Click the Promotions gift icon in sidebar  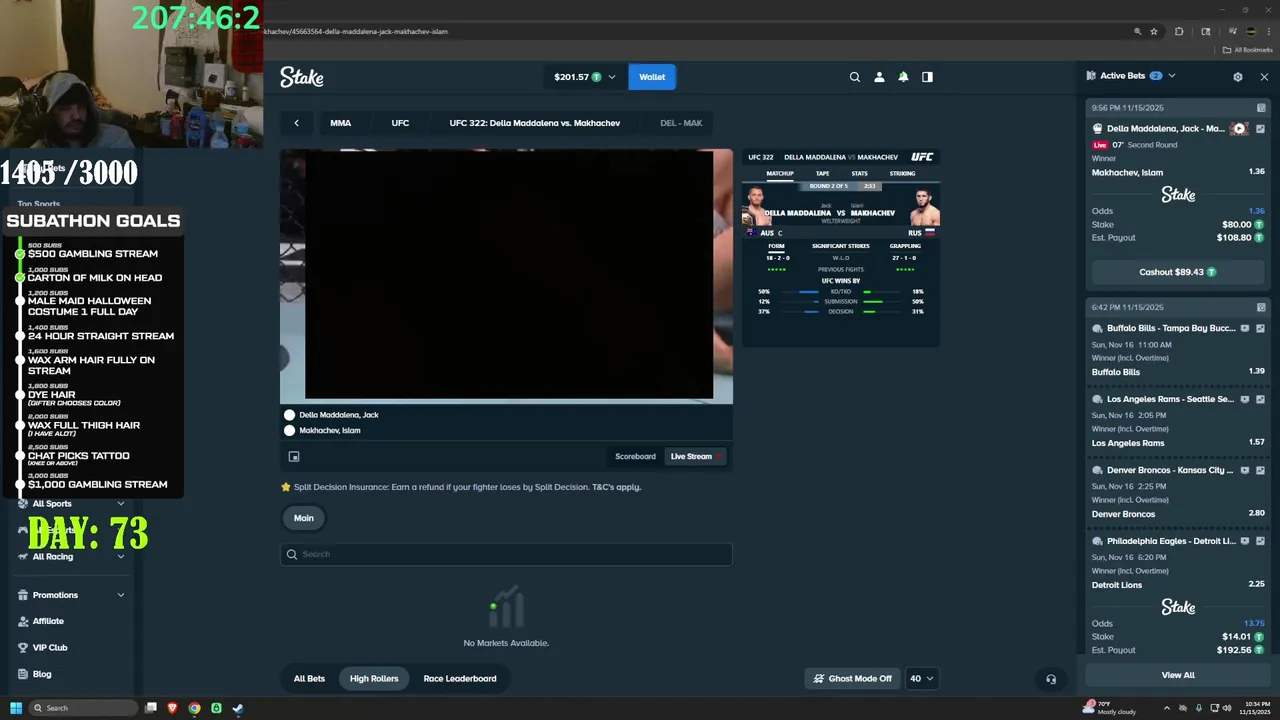click(x=23, y=595)
